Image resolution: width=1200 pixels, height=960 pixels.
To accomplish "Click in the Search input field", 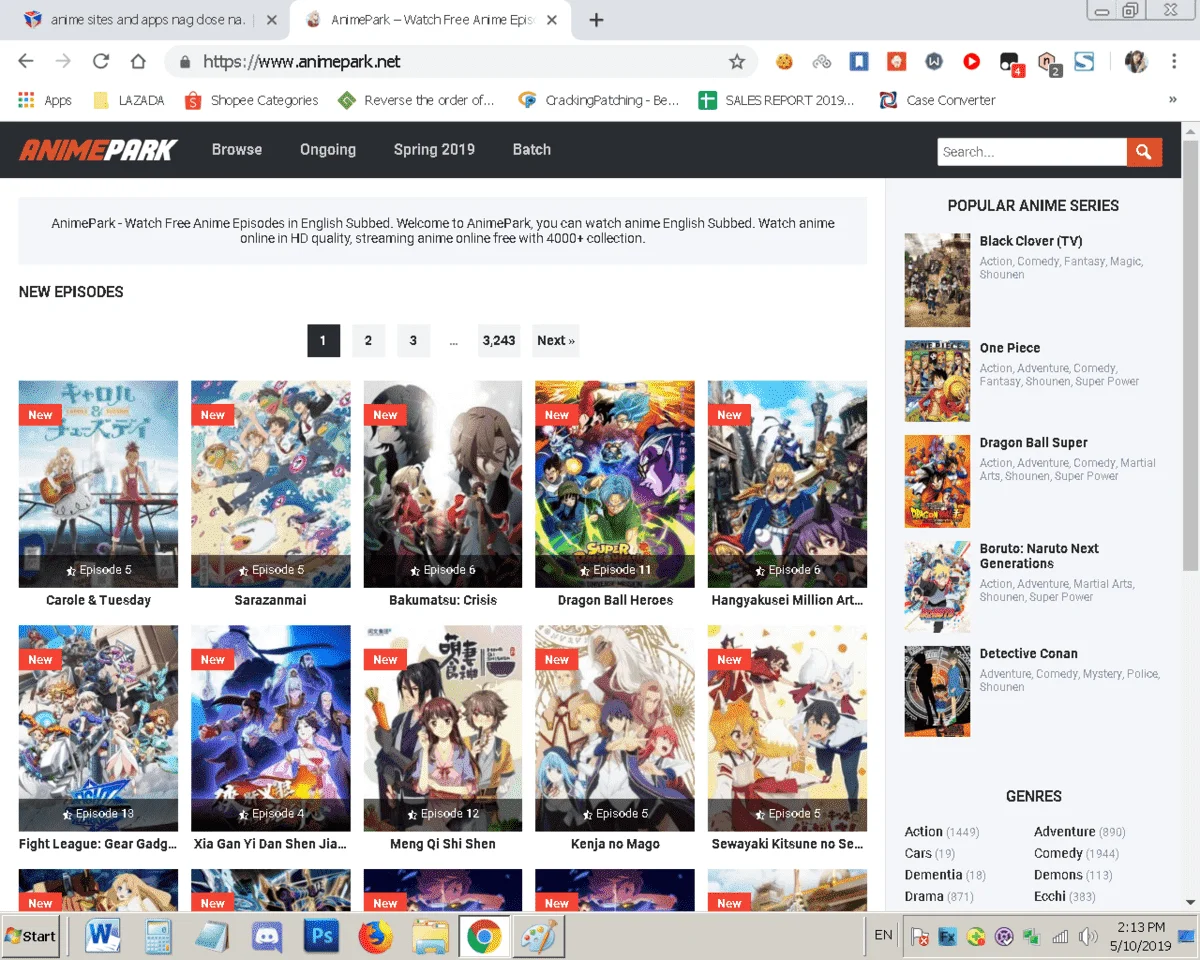I will point(1032,152).
